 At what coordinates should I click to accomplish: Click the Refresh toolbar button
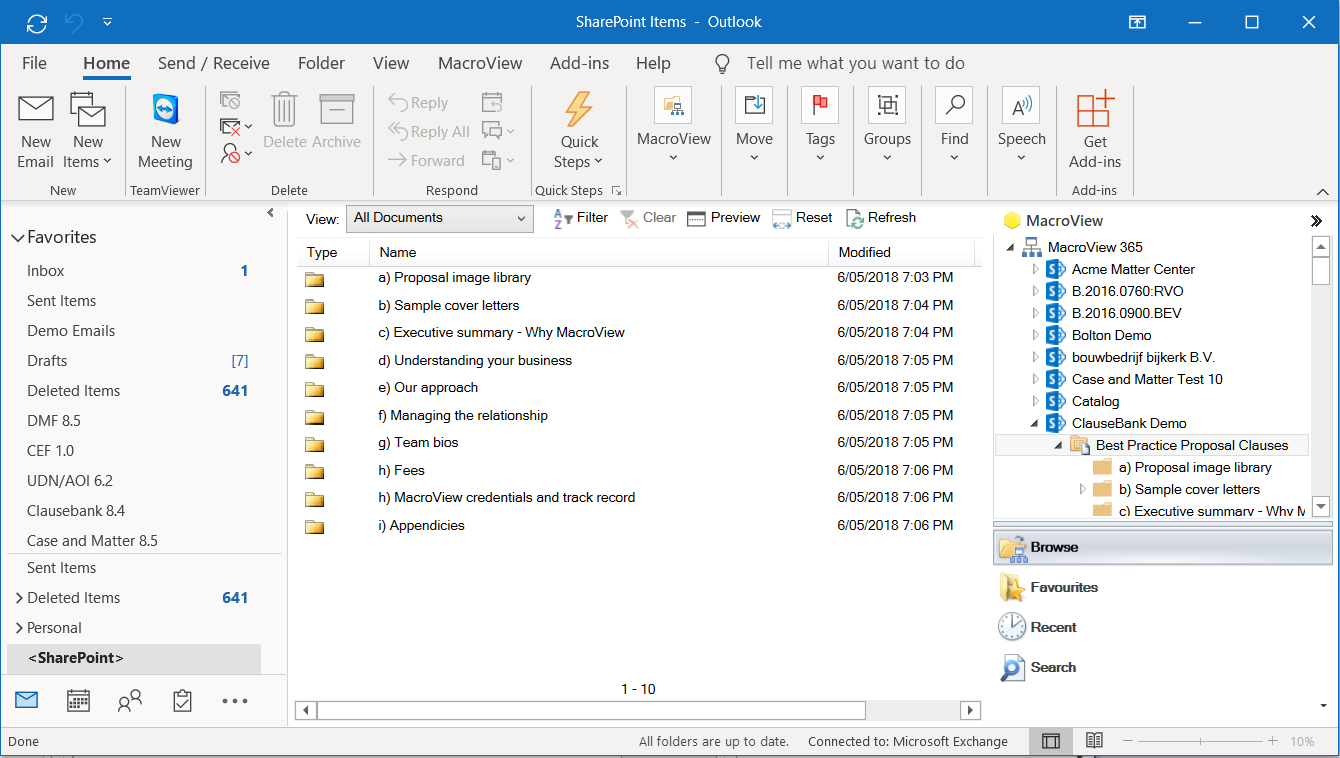[881, 218]
